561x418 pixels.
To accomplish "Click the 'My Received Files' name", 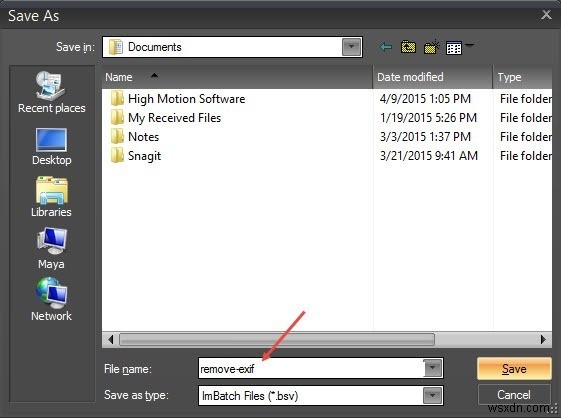I will pyautogui.click(x=174, y=118).
